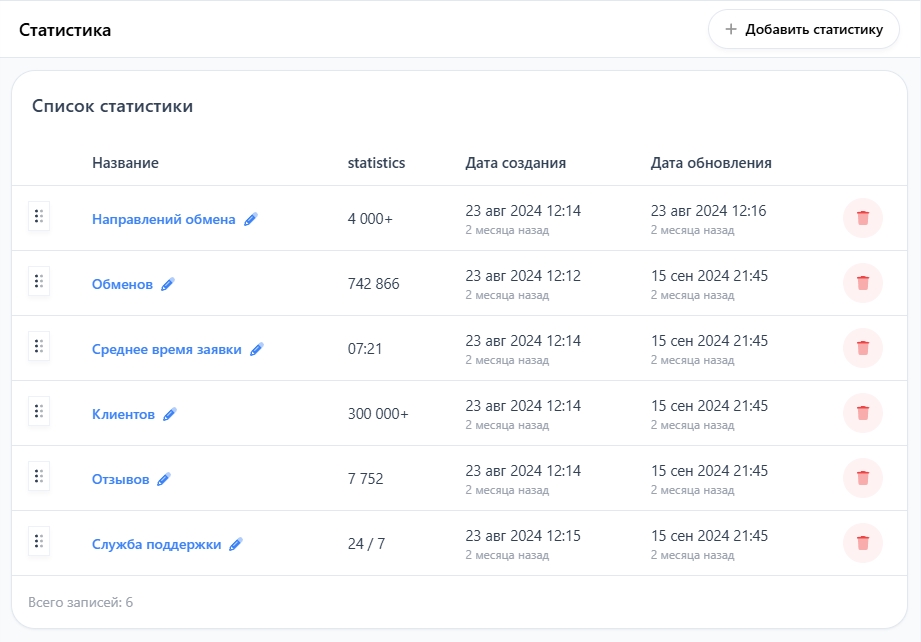921x642 pixels.
Task: Click the Дата создания column header
Action: (x=515, y=163)
